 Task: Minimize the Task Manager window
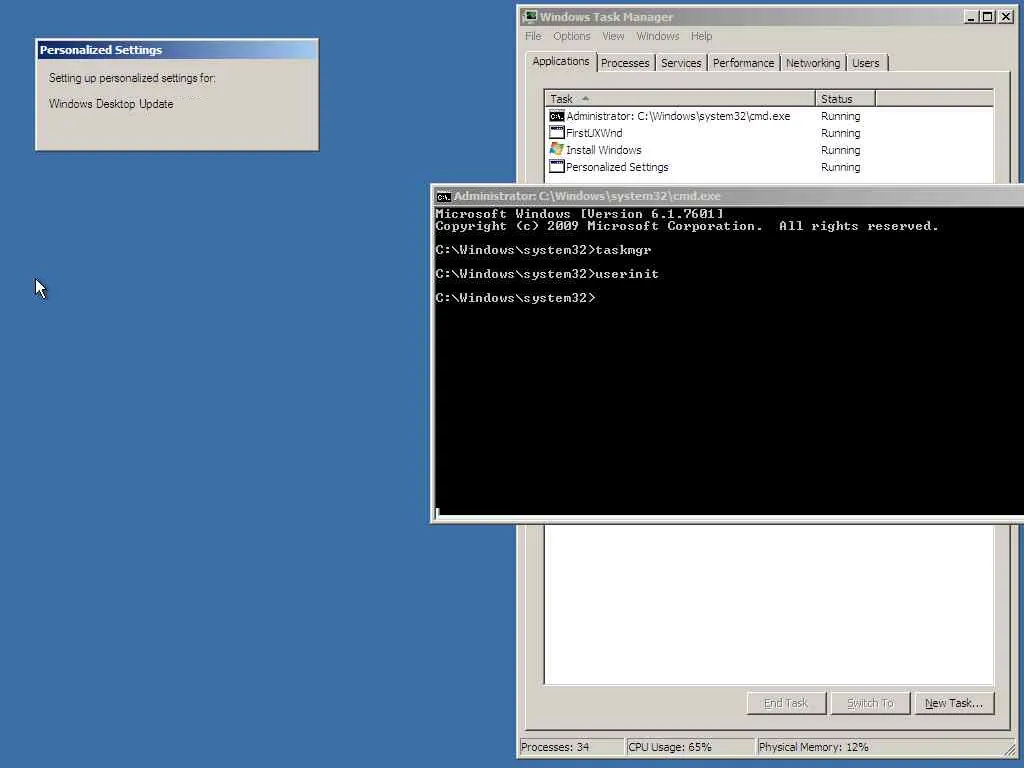pos(971,17)
